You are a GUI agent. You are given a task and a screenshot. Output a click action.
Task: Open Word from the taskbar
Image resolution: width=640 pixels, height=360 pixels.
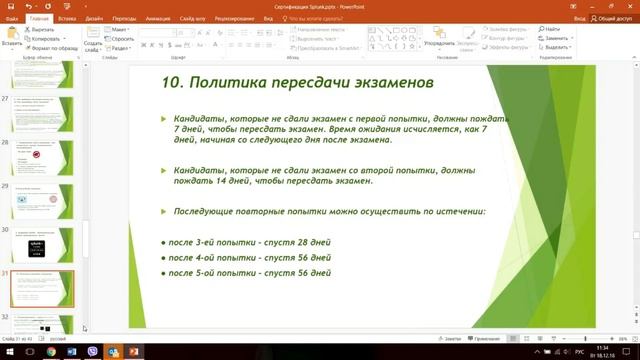coord(72,351)
